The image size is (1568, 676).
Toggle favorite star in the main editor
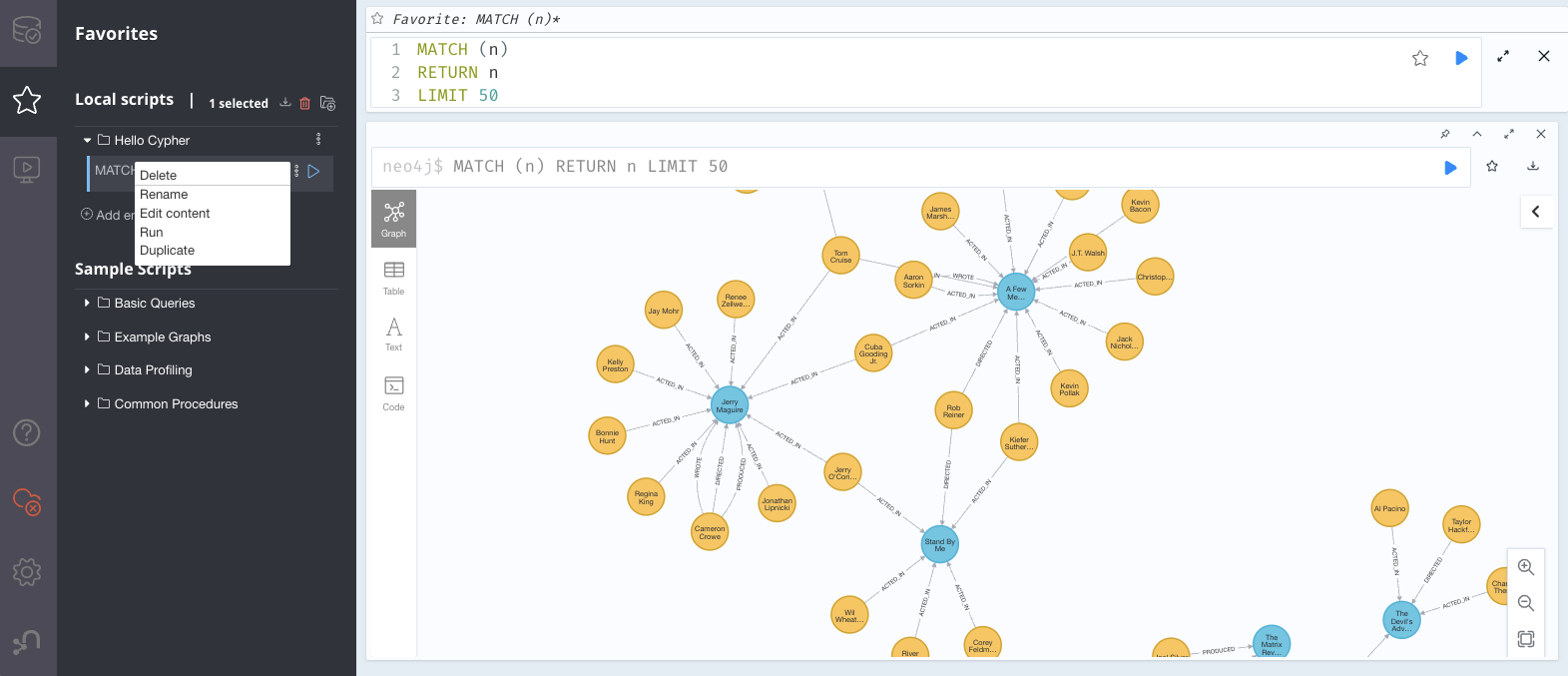(x=1420, y=59)
